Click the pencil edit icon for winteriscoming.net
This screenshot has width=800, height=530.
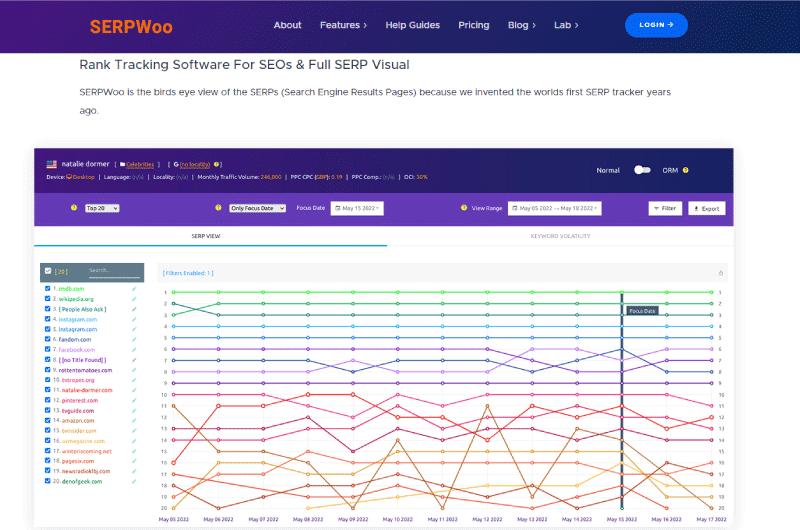tap(134, 451)
